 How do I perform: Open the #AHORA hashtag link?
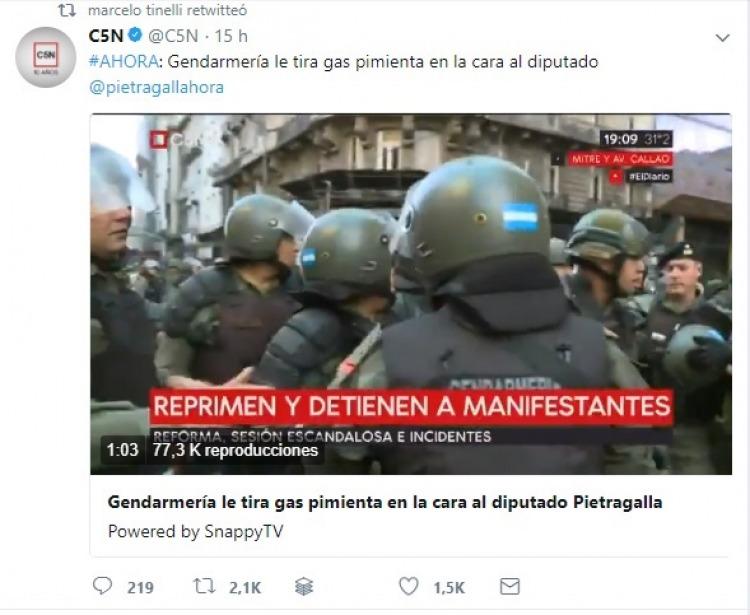tap(123, 62)
